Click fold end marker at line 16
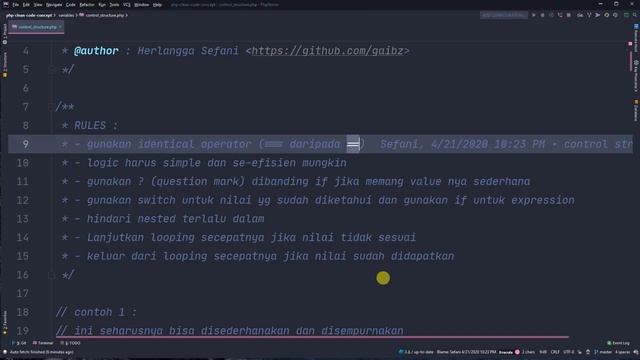The image size is (640, 360). (x=51, y=275)
